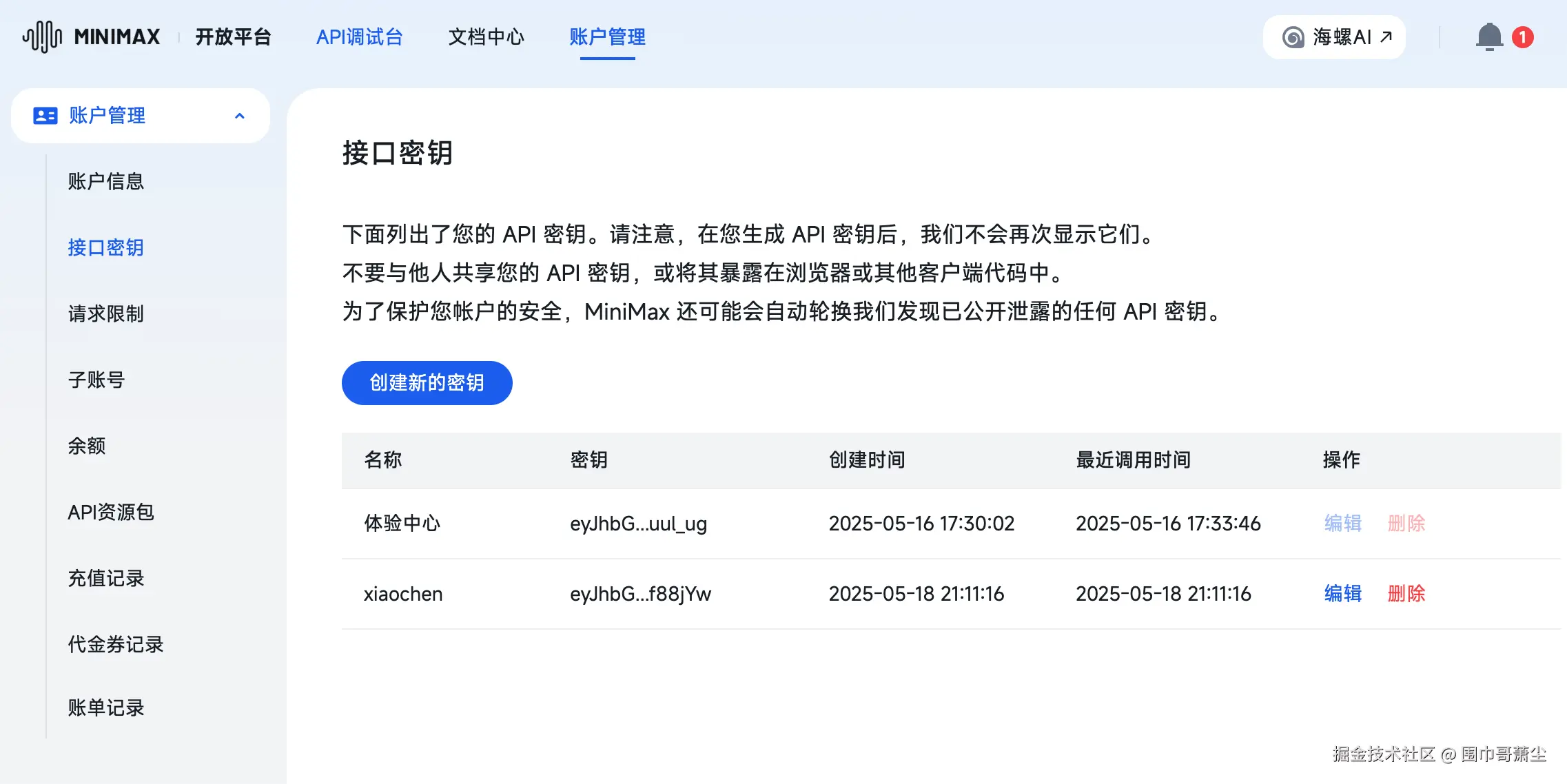1567x784 pixels.
Task: Open 账单记录 in the sidebar
Action: (x=105, y=708)
